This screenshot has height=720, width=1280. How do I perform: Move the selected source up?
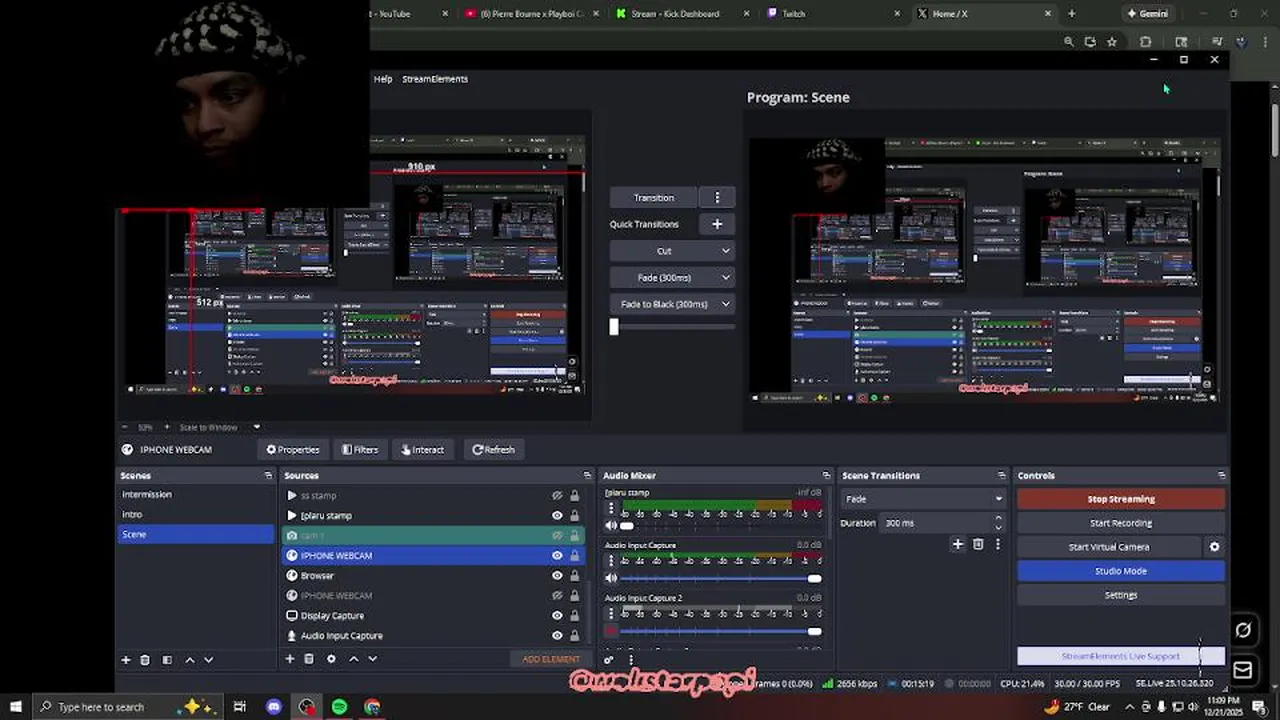coord(353,659)
